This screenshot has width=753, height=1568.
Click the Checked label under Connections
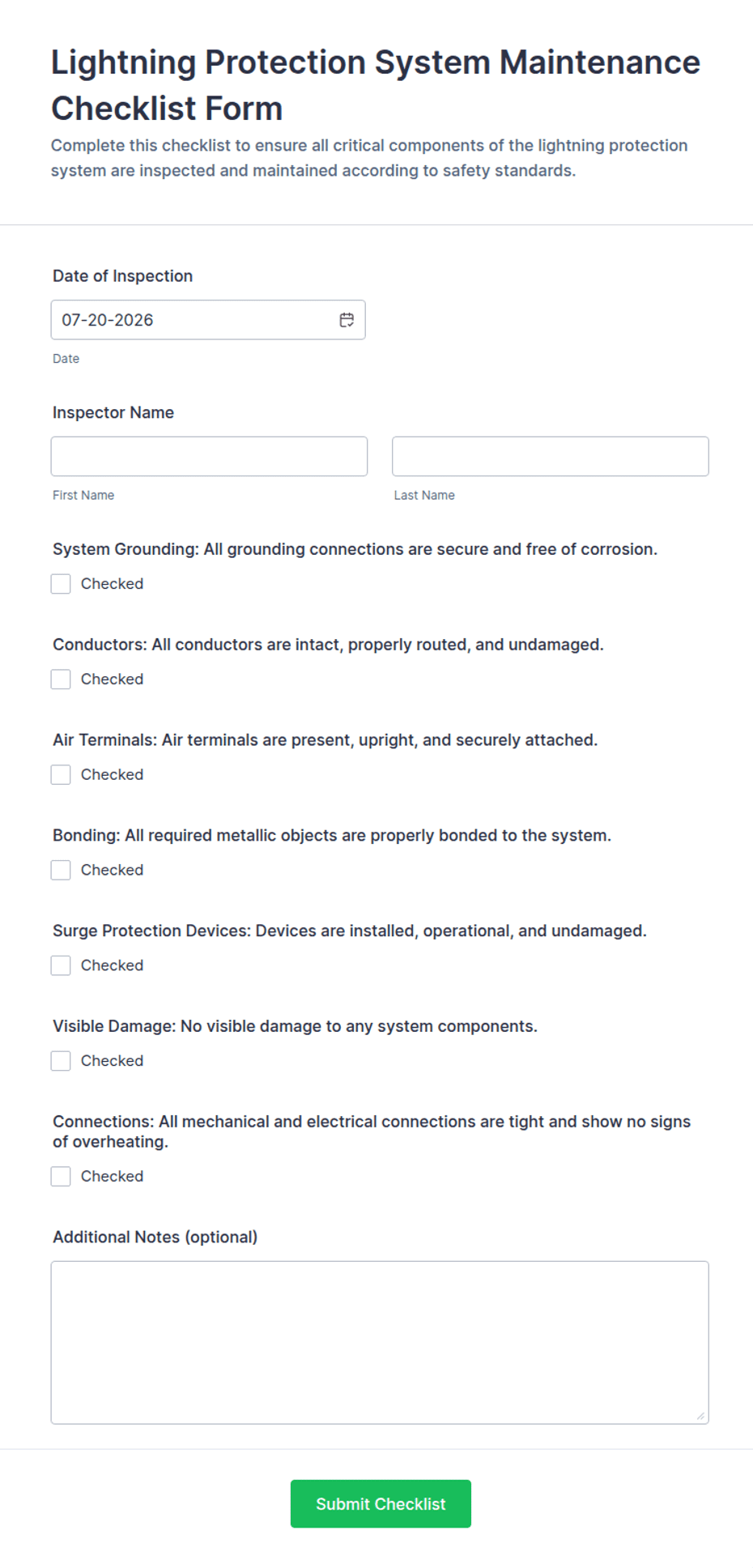112,1177
